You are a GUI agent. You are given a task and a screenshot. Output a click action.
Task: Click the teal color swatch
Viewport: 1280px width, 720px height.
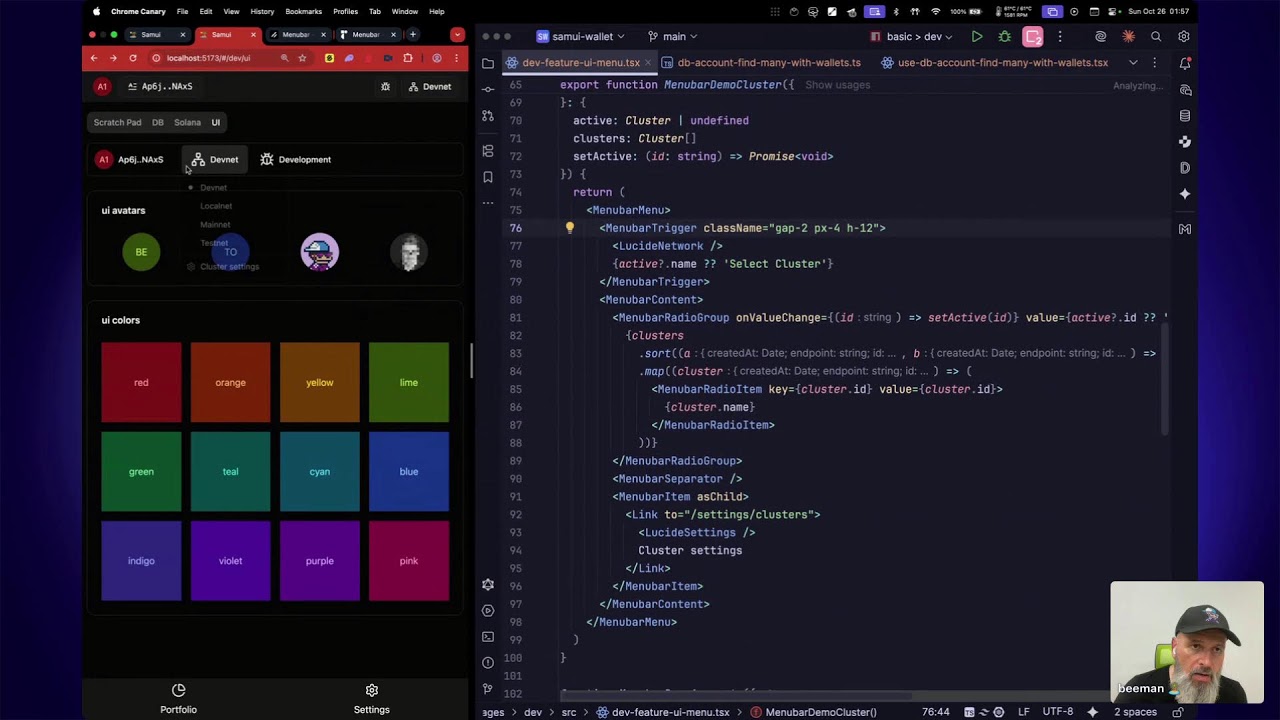tap(230, 472)
